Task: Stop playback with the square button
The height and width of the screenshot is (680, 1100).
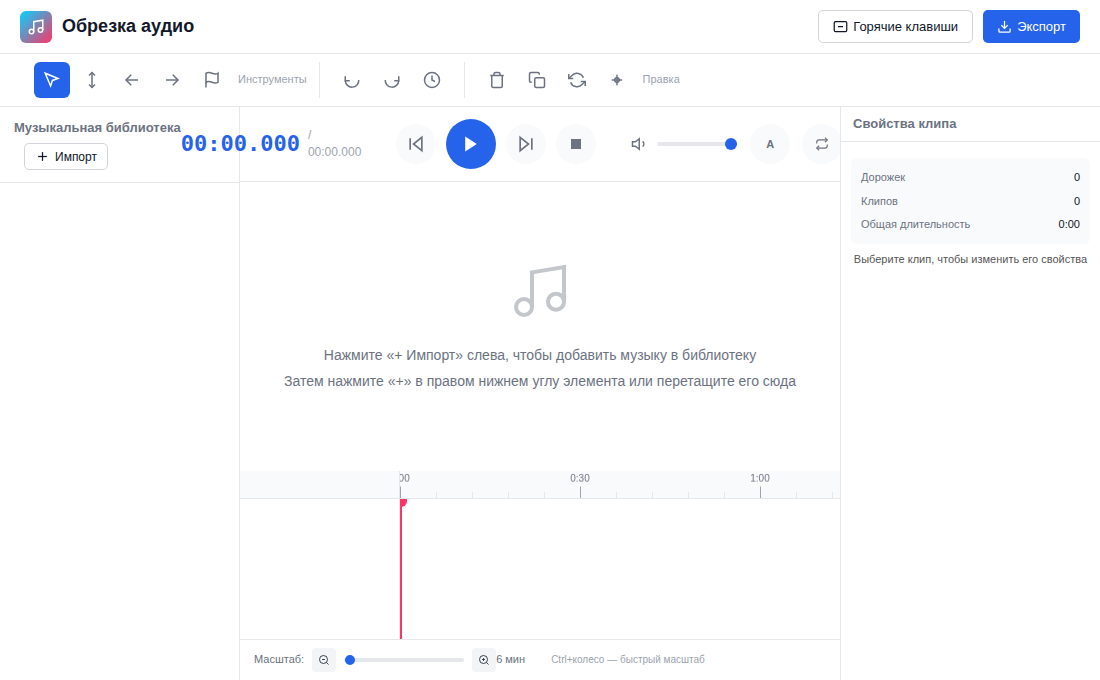Action: [576, 144]
